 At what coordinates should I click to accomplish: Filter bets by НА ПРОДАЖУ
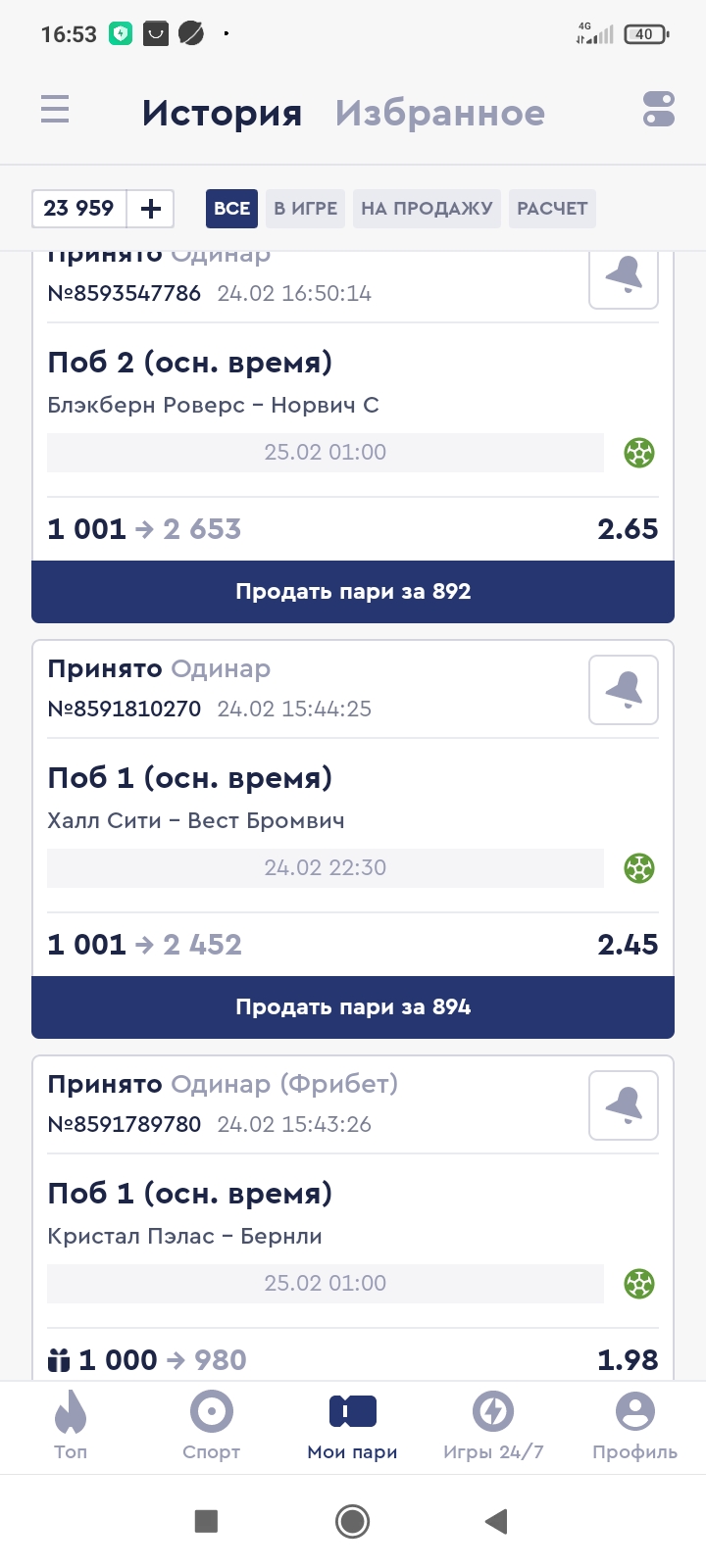[x=427, y=209]
